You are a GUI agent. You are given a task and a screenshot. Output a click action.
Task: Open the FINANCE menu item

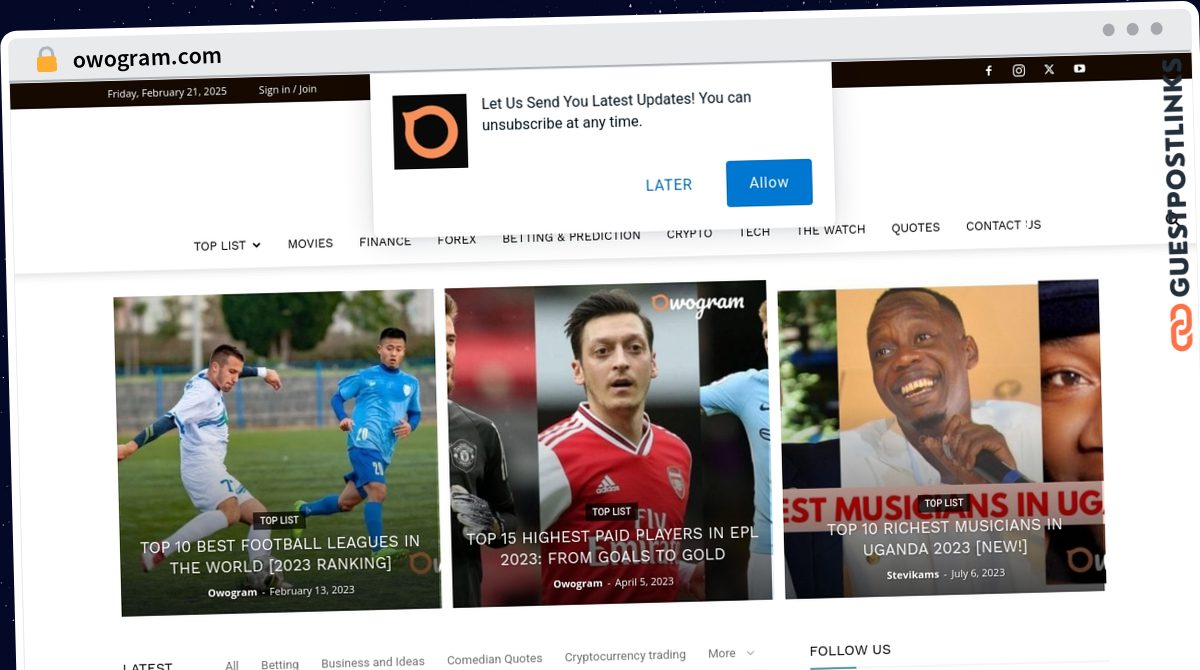pos(385,241)
